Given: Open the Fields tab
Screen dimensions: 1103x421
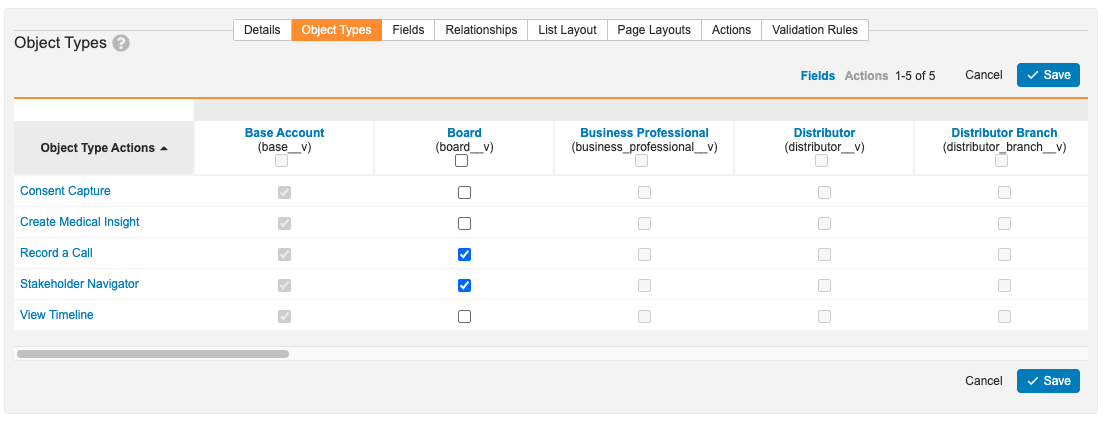Looking at the screenshot, I should click(x=408, y=30).
